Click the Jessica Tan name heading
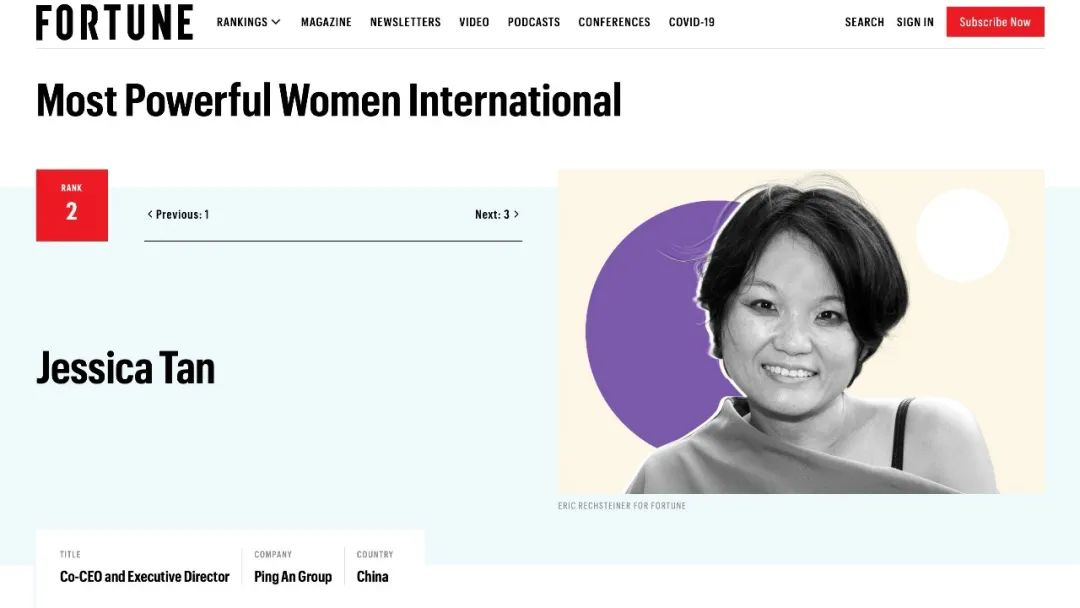 coord(125,368)
